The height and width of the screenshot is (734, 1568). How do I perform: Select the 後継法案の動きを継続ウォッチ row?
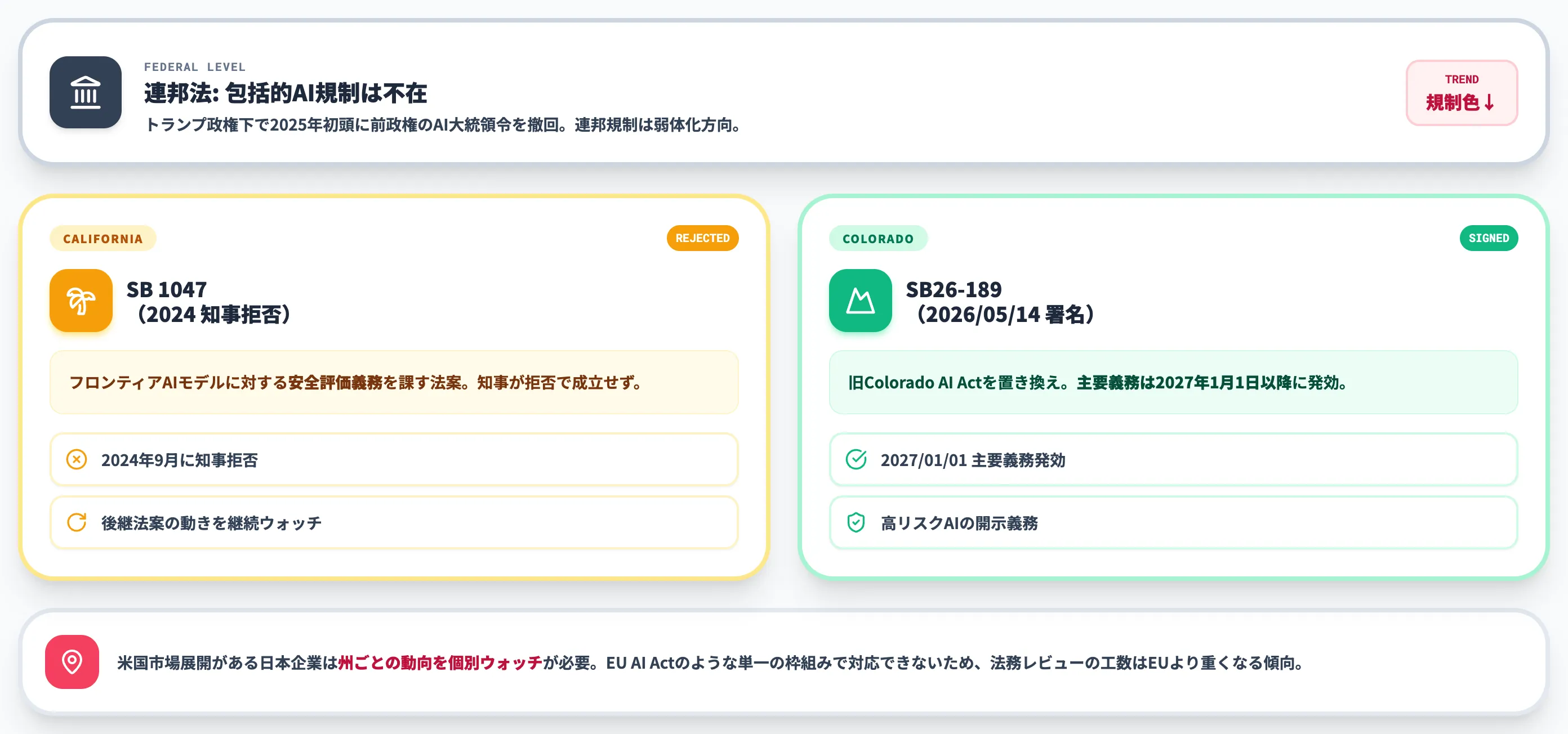[x=394, y=522]
